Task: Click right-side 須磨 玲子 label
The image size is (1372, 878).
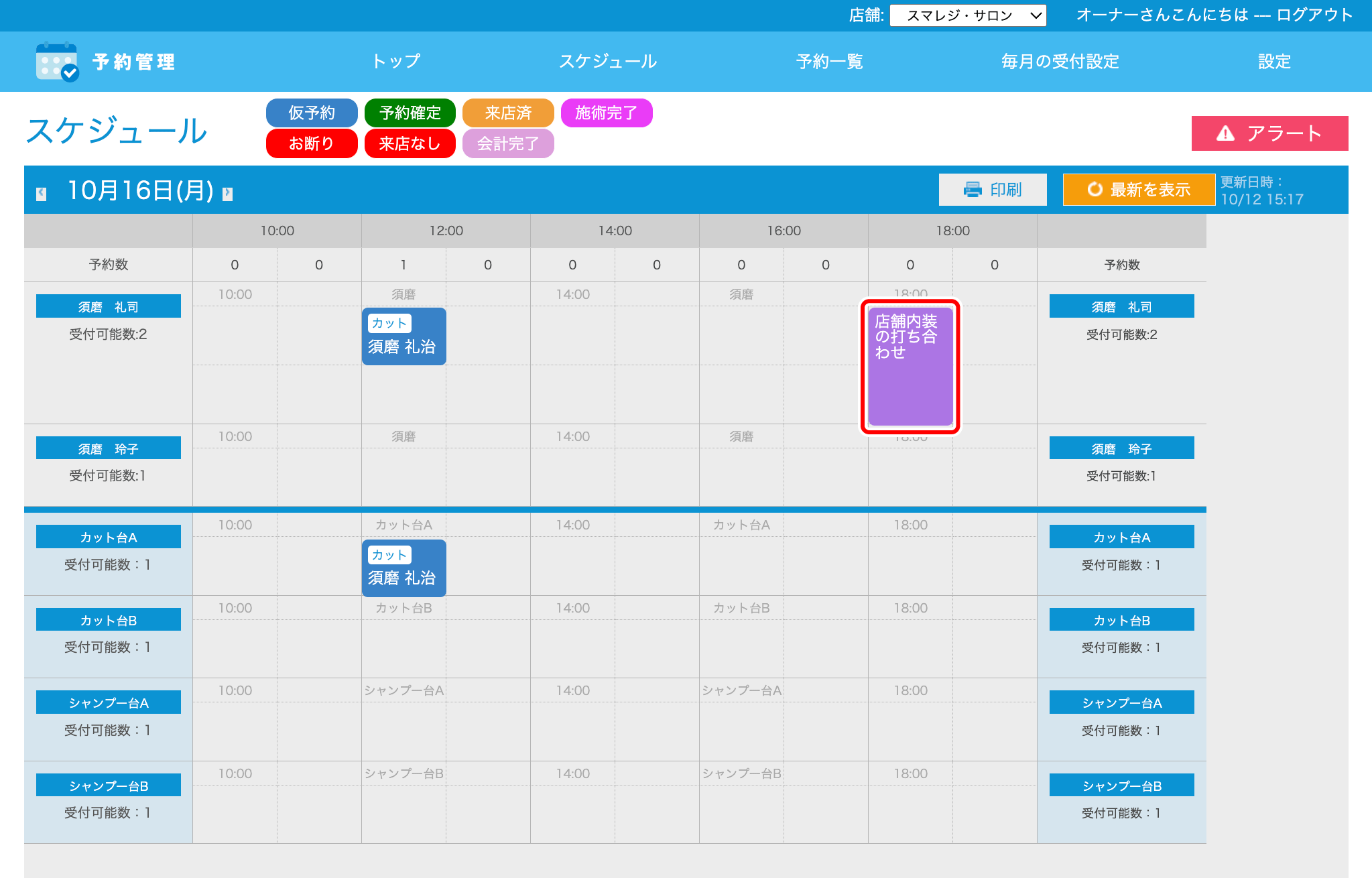Action: point(1122,448)
